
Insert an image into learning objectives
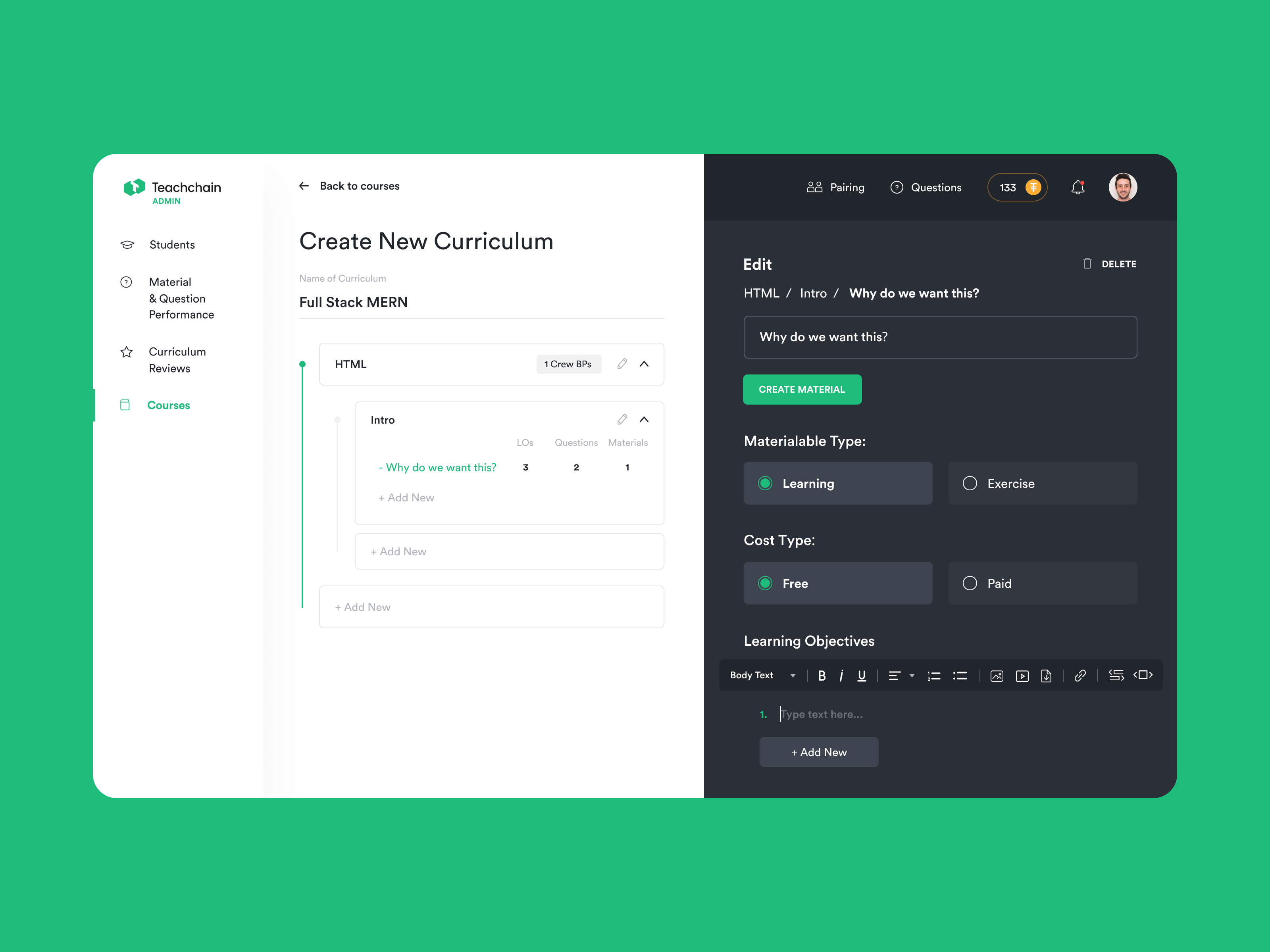click(x=997, y=676)
